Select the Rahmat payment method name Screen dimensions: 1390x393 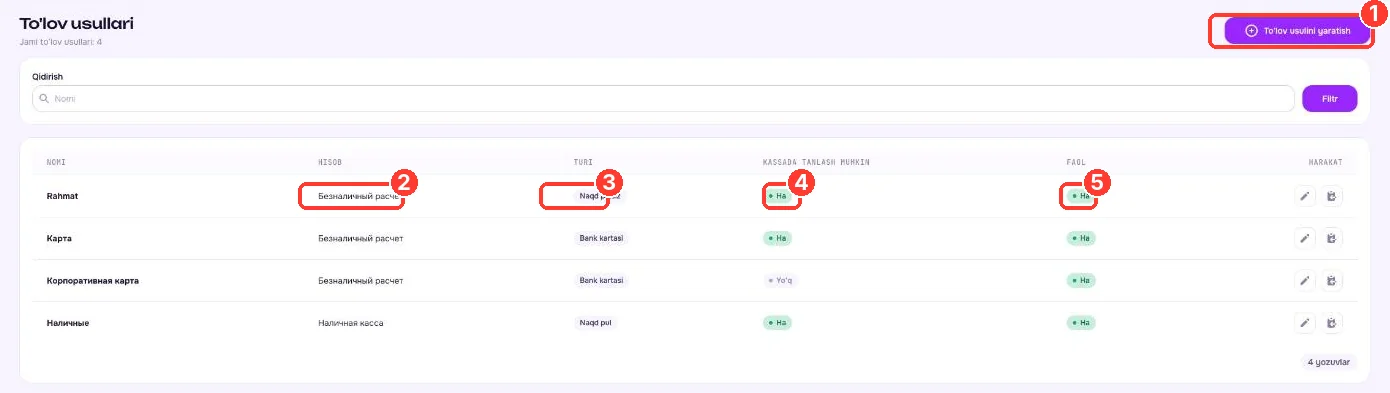(62, 196)
